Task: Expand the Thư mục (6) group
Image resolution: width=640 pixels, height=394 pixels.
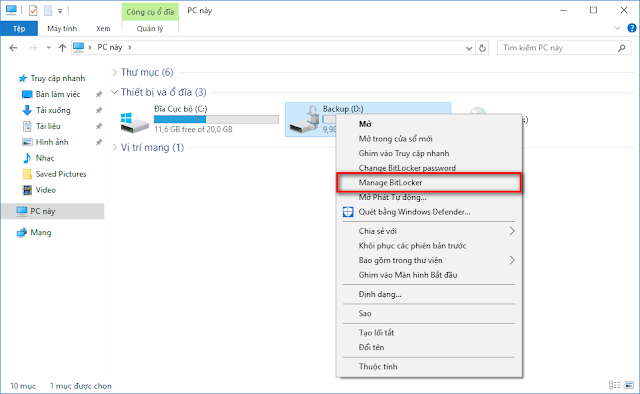Action: (115, 72)
